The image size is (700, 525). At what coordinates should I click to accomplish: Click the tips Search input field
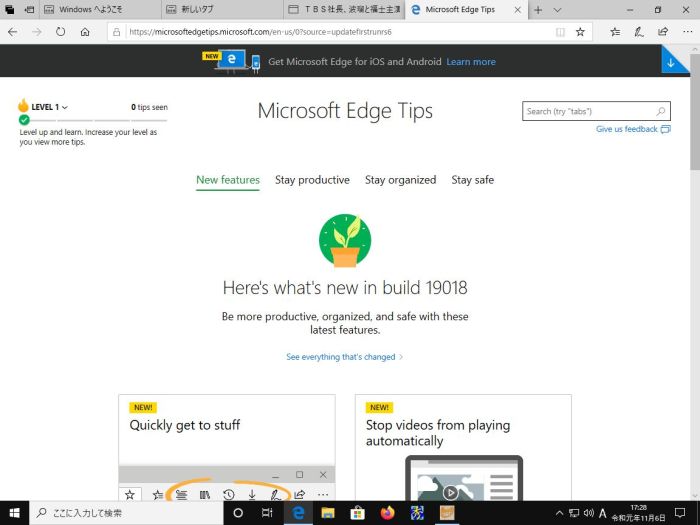pos(589,111)
